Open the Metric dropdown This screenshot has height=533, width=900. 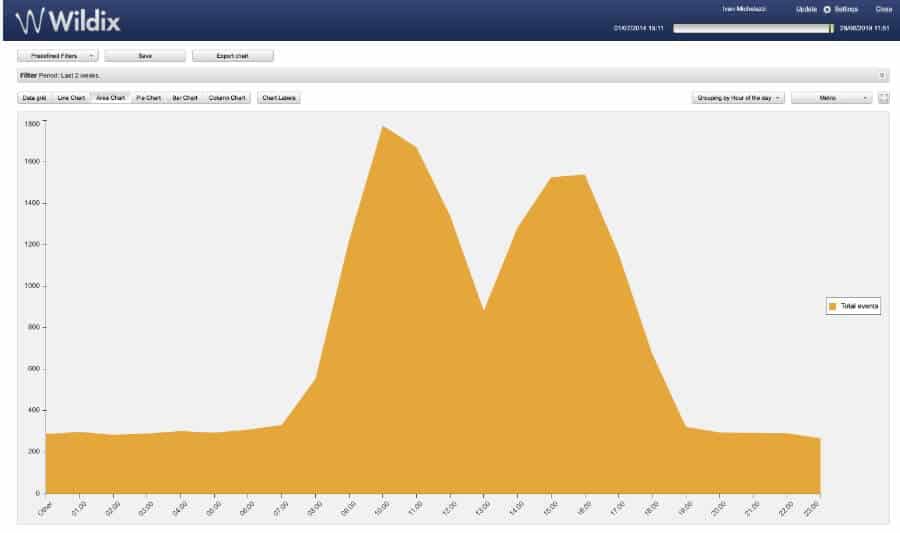point(831,98)
